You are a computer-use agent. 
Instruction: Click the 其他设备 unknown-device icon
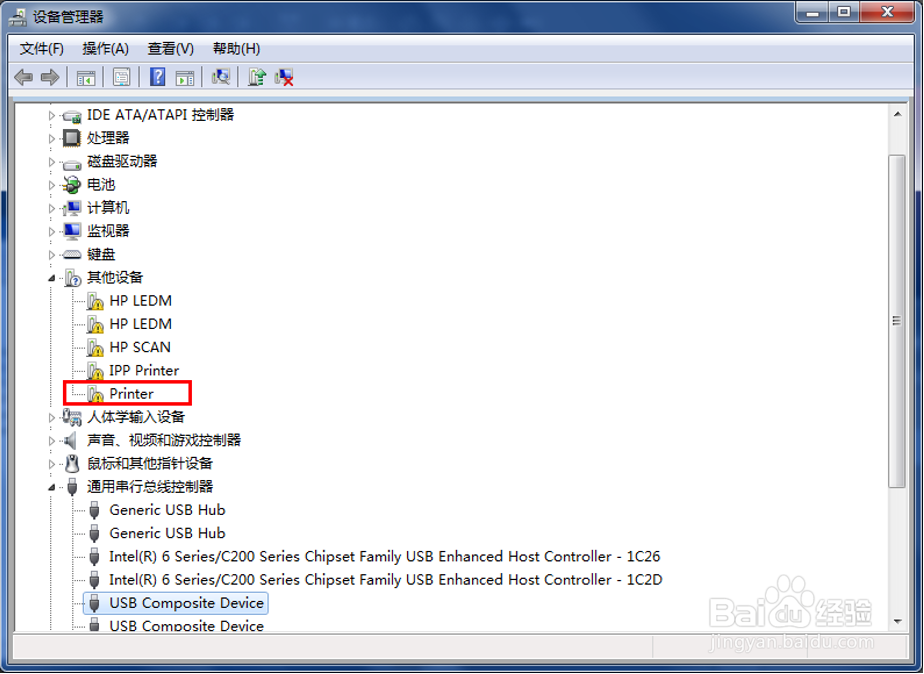(72, 277)
